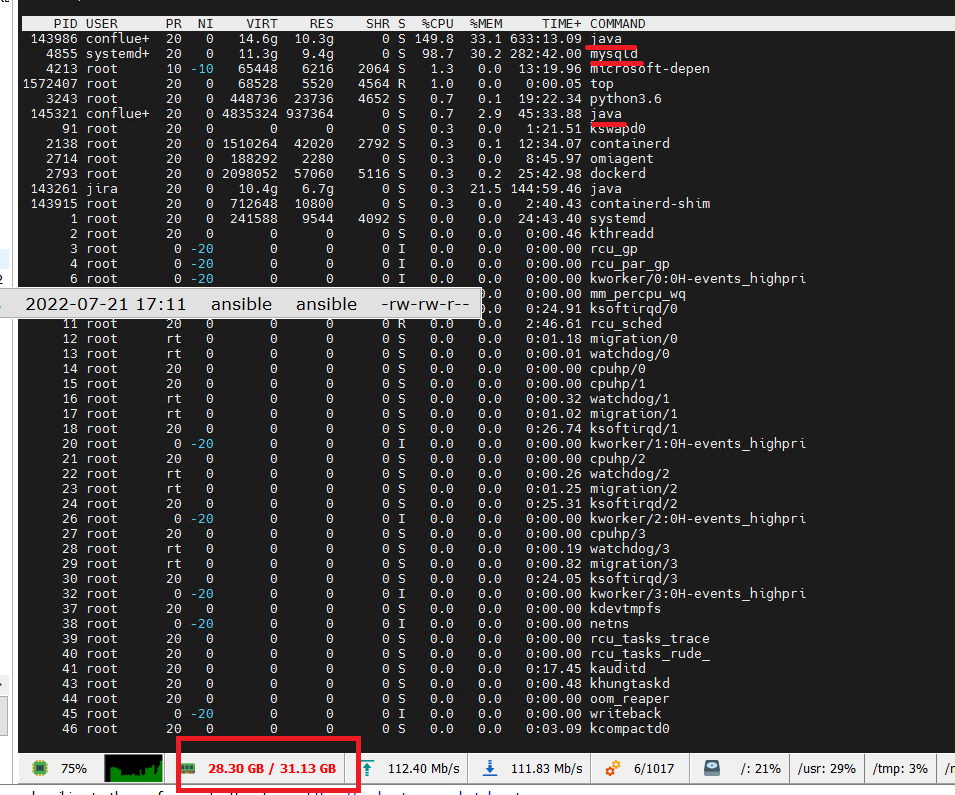
Task: Select the 75% CPU usage value
Action: click(x=74, y=769)
